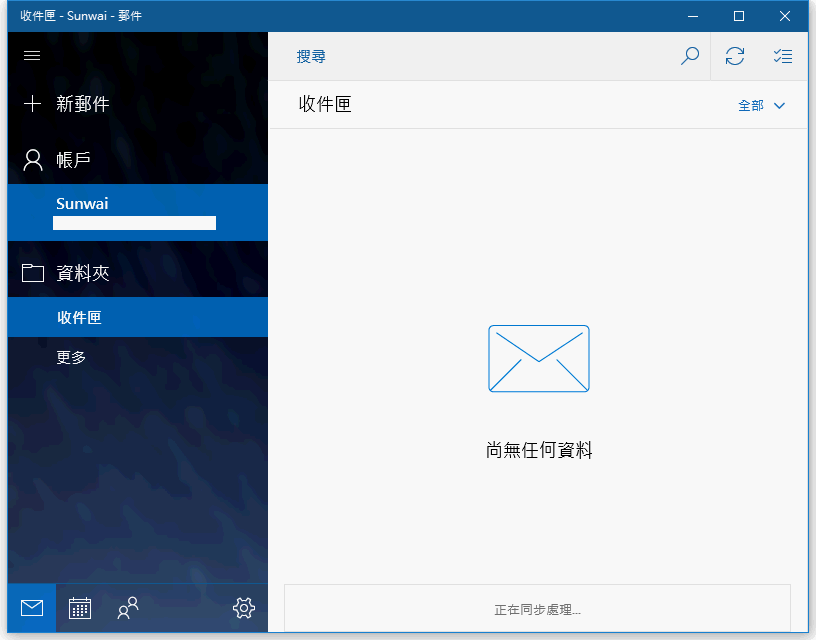
Task: Close the Mail window
Action: click(x=785, y=16)
